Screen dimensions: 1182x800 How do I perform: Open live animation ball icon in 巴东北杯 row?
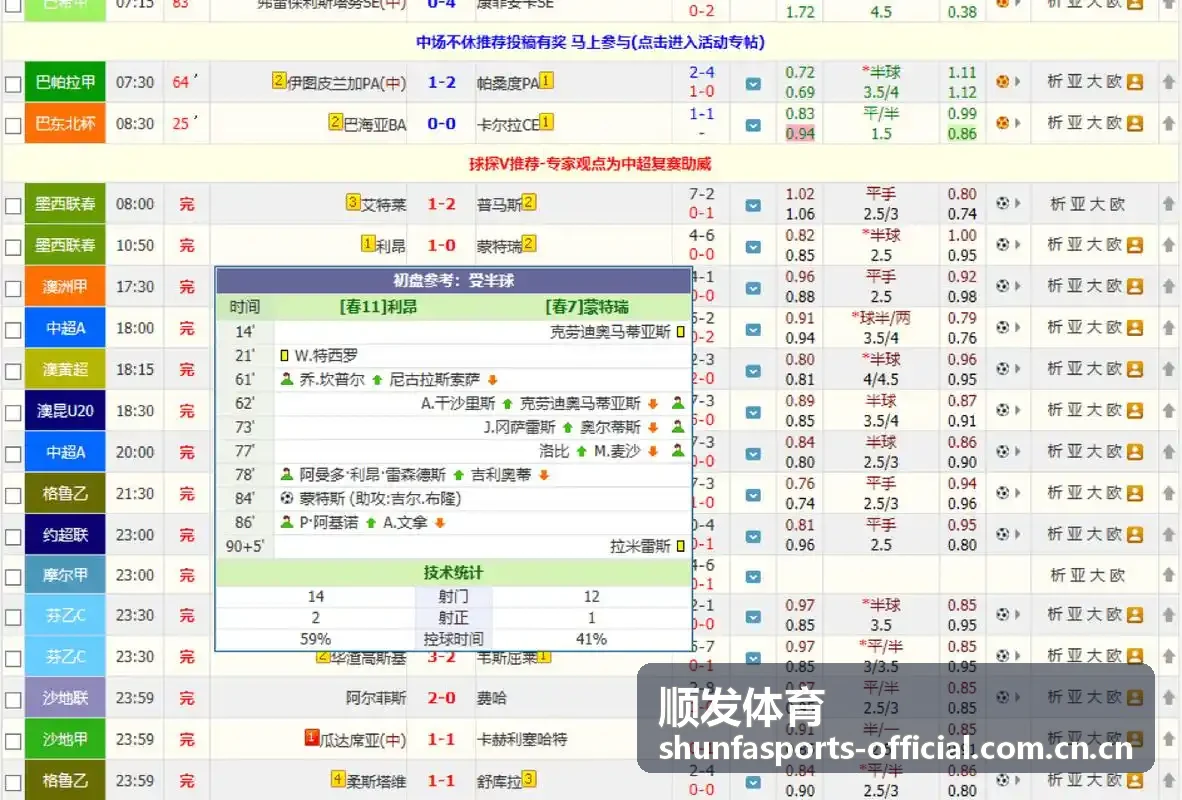click(1003, 122)
